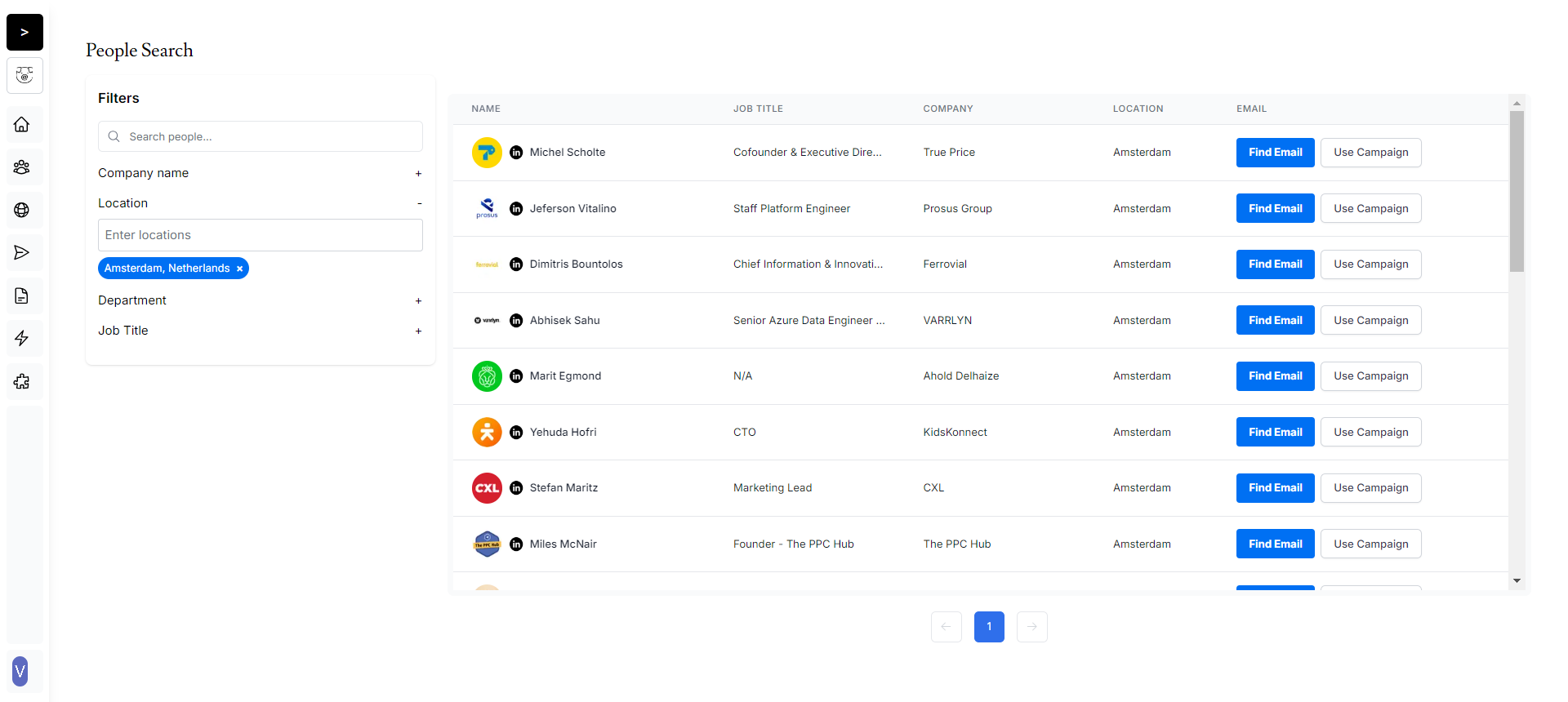Image resolution: width=1568 pixels, height=702 pixels.
Task: Select page 1 in pagination
Action: (x=989, y=627)
